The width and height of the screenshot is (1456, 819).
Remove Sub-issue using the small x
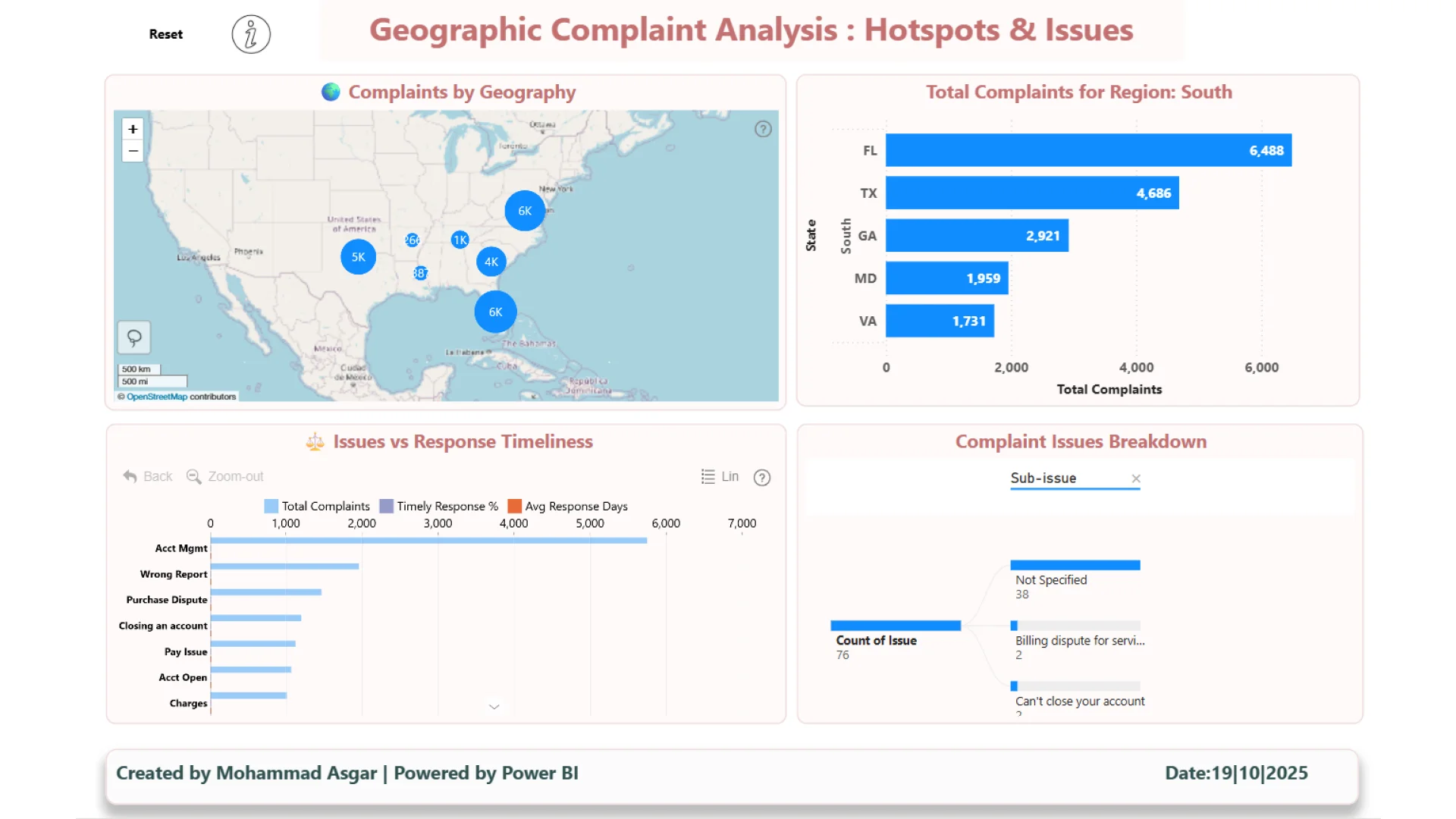click(x=1136, y=479)
